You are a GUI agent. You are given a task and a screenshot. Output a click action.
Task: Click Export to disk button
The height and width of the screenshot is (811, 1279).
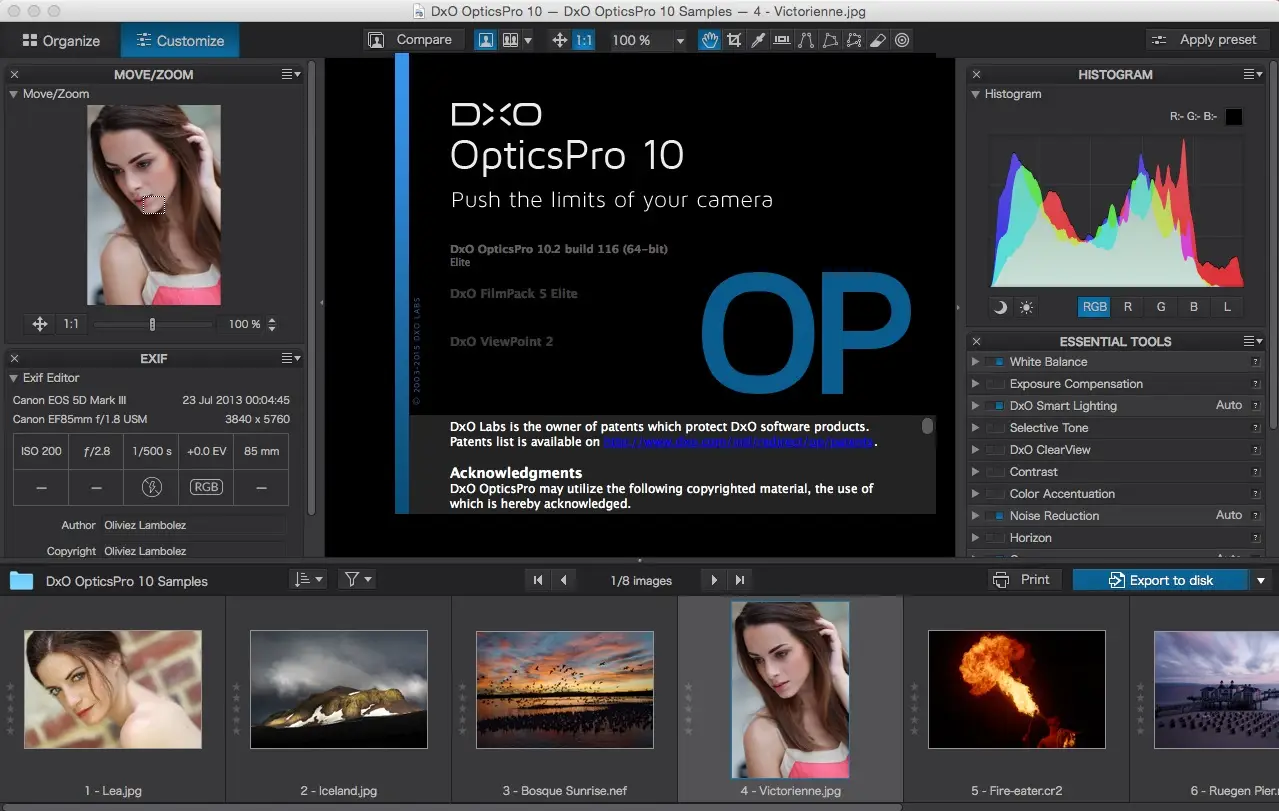pyautogui.click(x=1160, y=580)
